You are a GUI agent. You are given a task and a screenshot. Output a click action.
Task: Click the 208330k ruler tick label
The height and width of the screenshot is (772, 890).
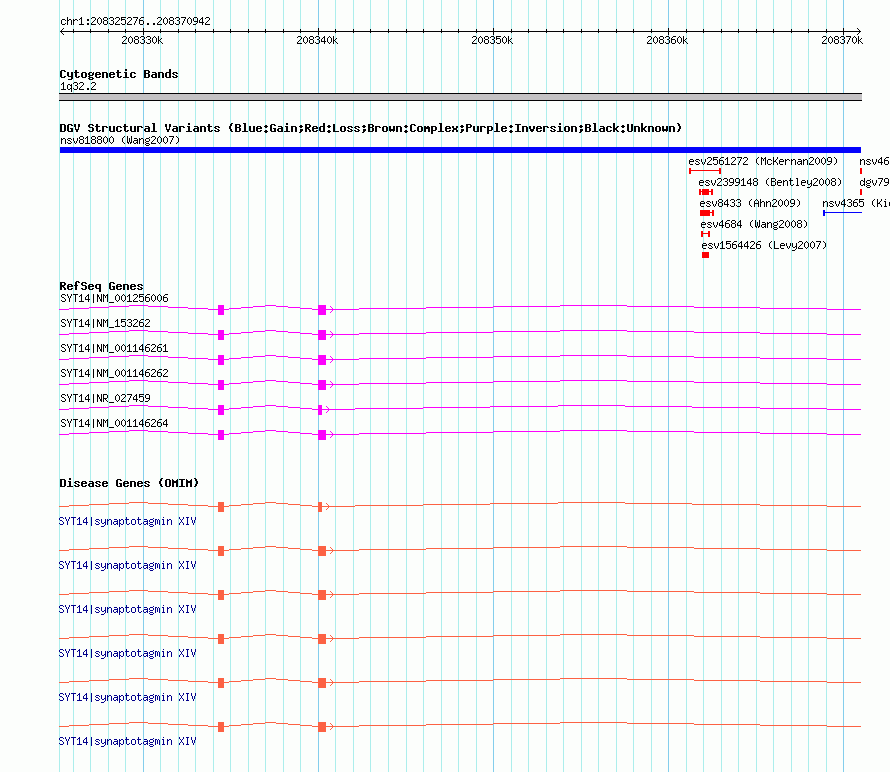[142, 40]
